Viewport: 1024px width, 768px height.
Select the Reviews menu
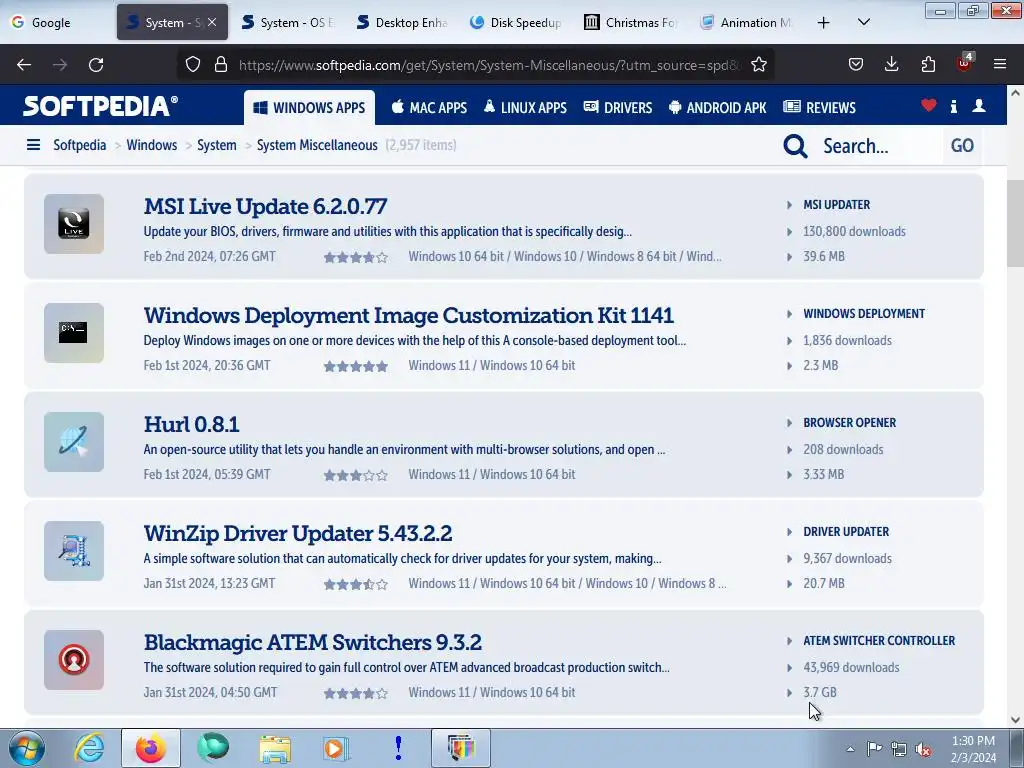[820, 108]
